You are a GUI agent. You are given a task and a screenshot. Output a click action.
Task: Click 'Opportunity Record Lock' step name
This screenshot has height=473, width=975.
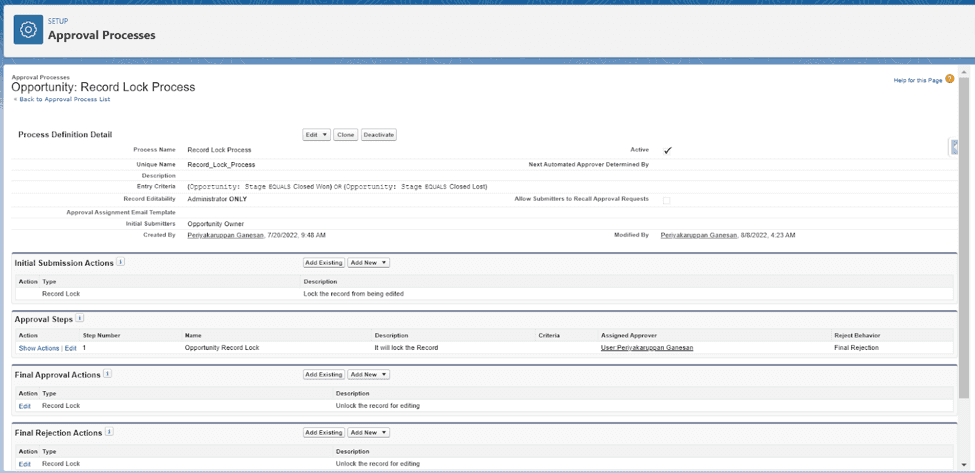[x=222, y=348]
